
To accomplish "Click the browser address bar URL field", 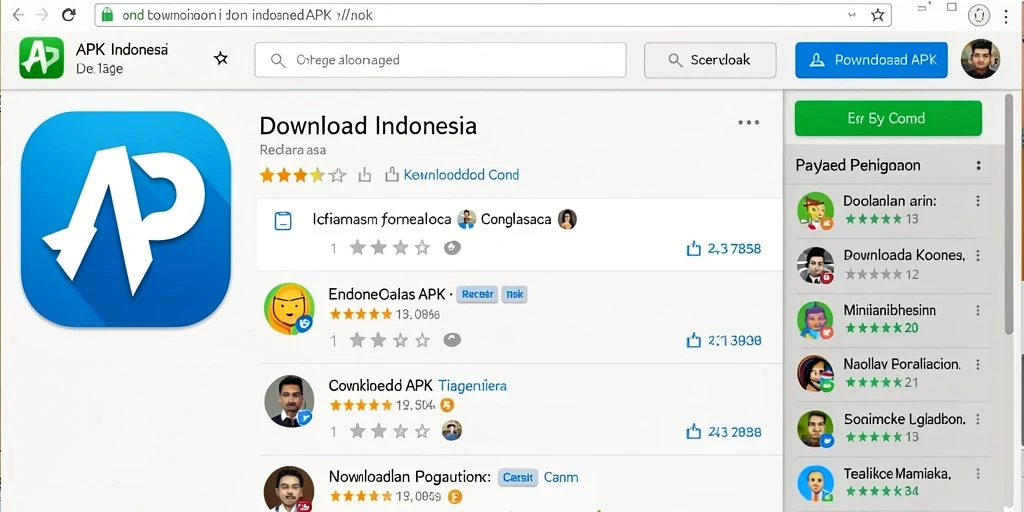I will tap(493, 14).
